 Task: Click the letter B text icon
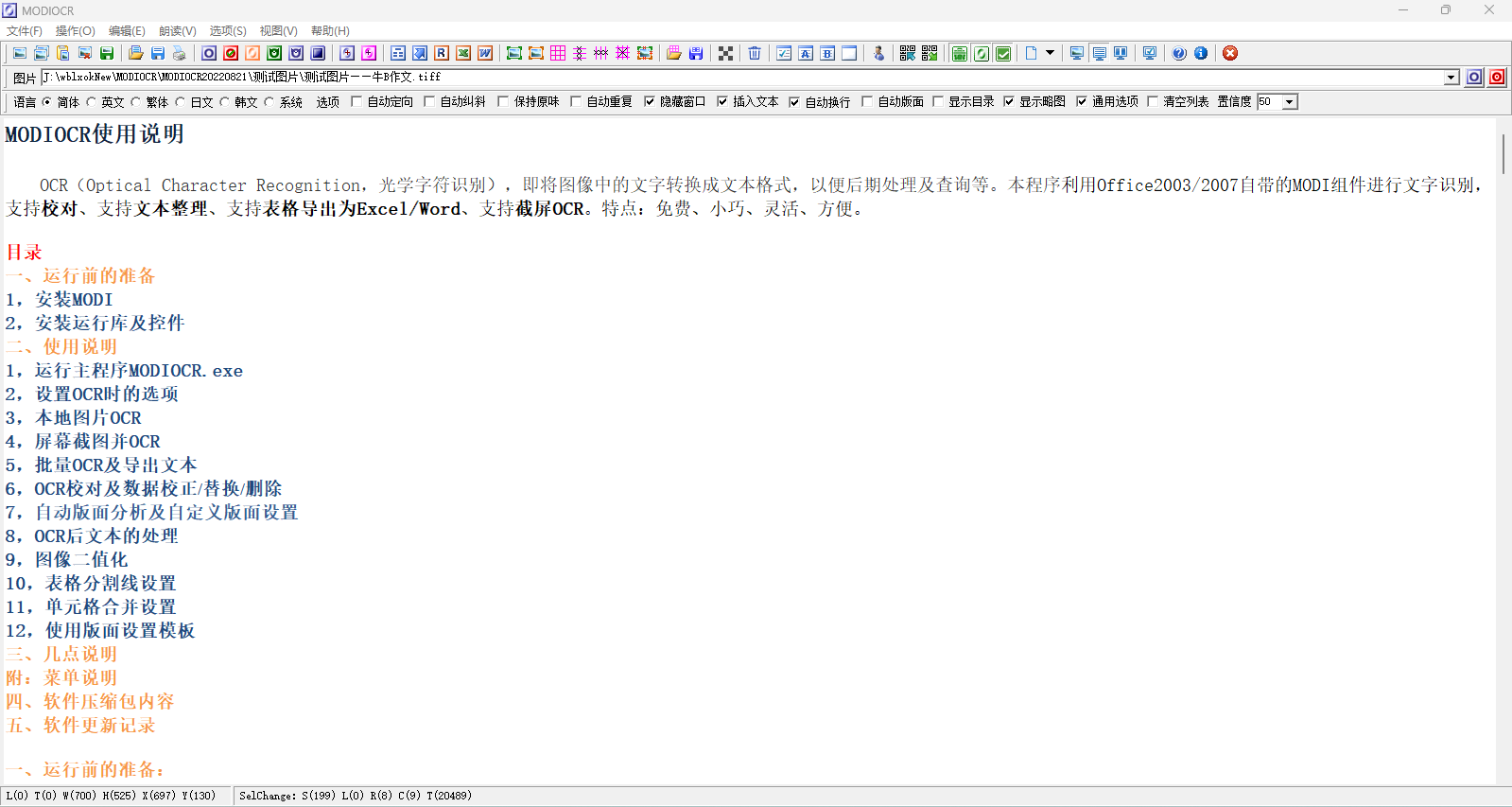[827, 53]
